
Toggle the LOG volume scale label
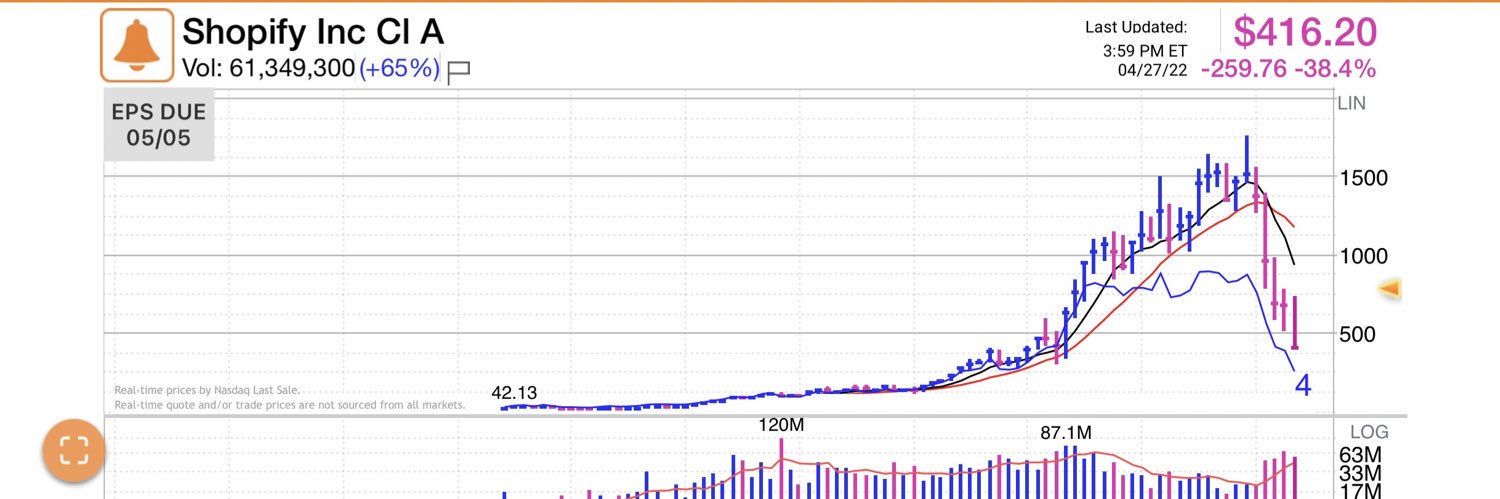point(1369,432)
